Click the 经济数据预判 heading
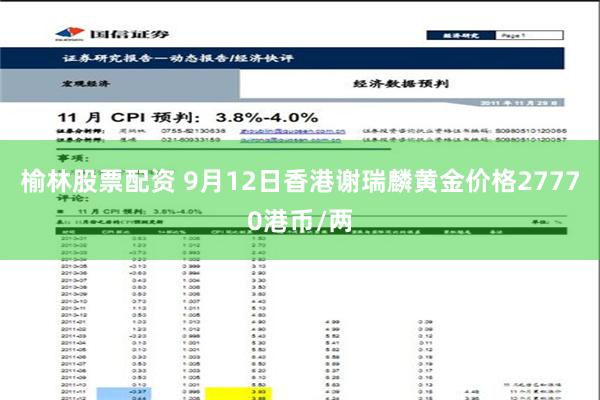Screen dimensions: 600x400 click(401, 83)
